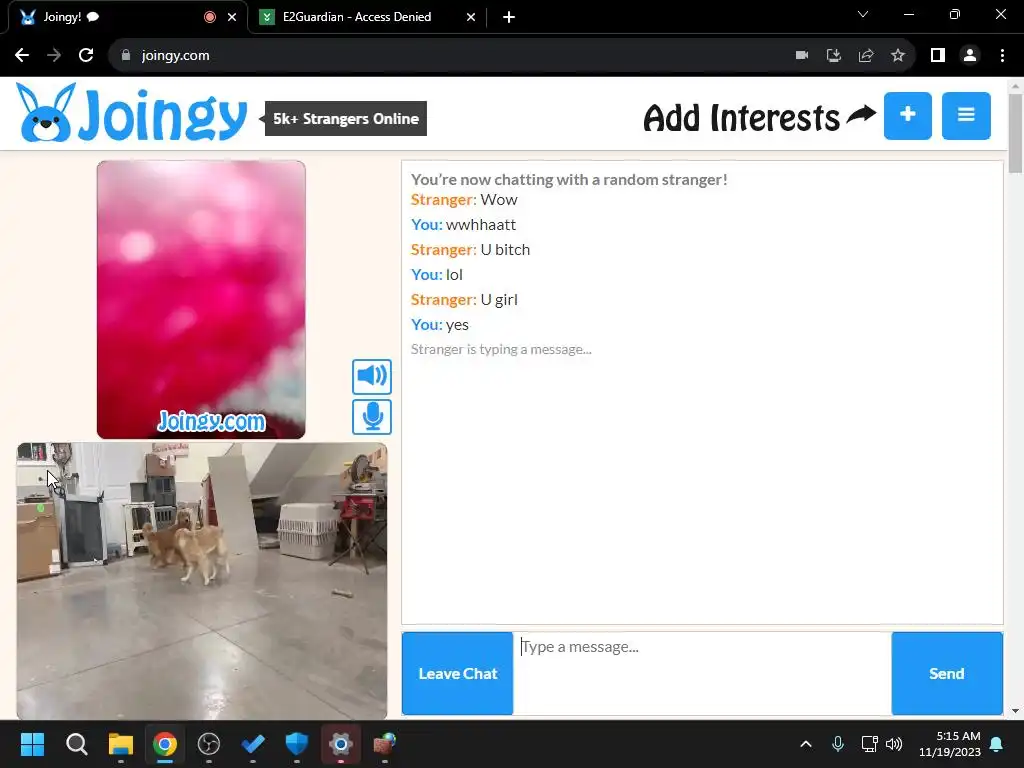This screenshot has width=1024, height=768.
Task: Show hidden system tray icons
Action: tap(806, 744)
